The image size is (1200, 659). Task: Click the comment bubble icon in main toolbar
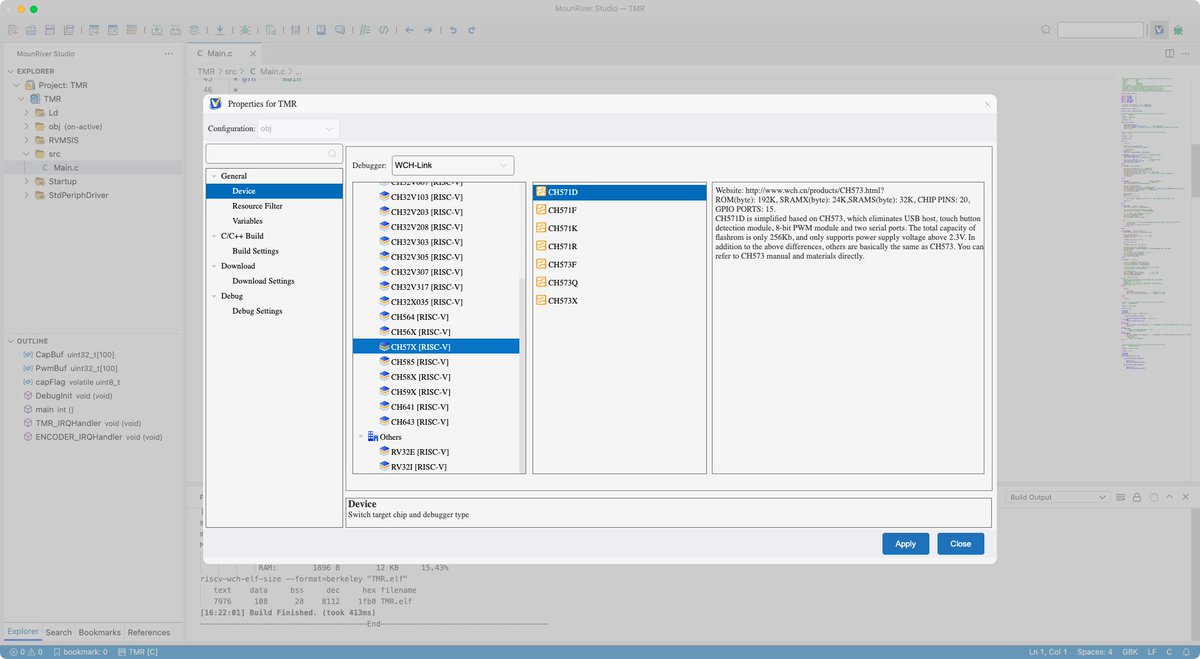point(340,30)
